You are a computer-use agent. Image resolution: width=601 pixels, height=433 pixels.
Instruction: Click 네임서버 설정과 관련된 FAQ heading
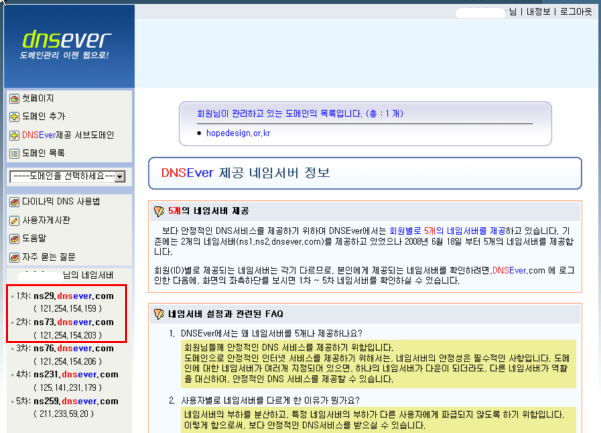pyautogui.click(x=225, y=314)
